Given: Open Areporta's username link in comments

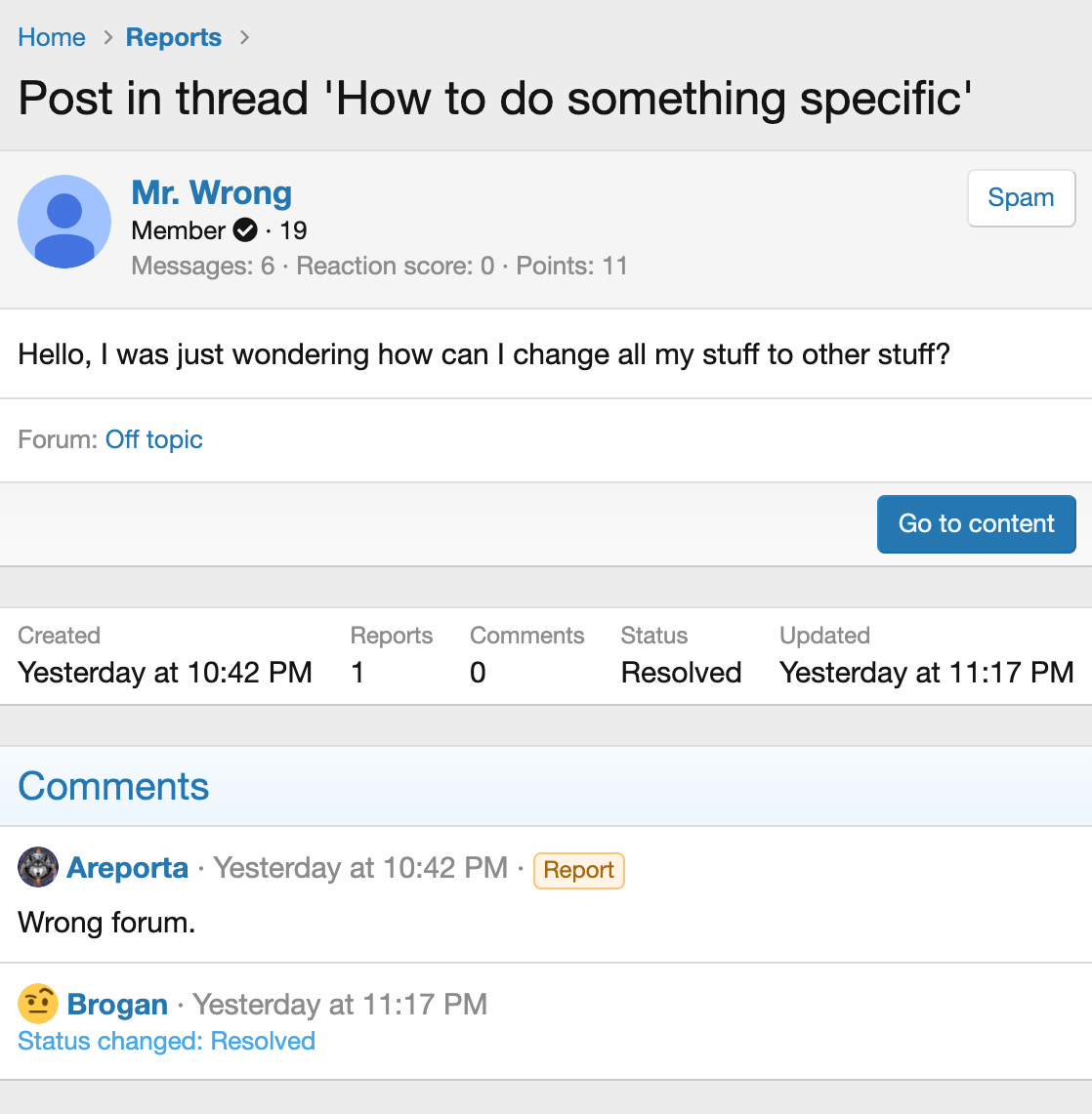Looking at the screenshot, I should tap(128, 867).
